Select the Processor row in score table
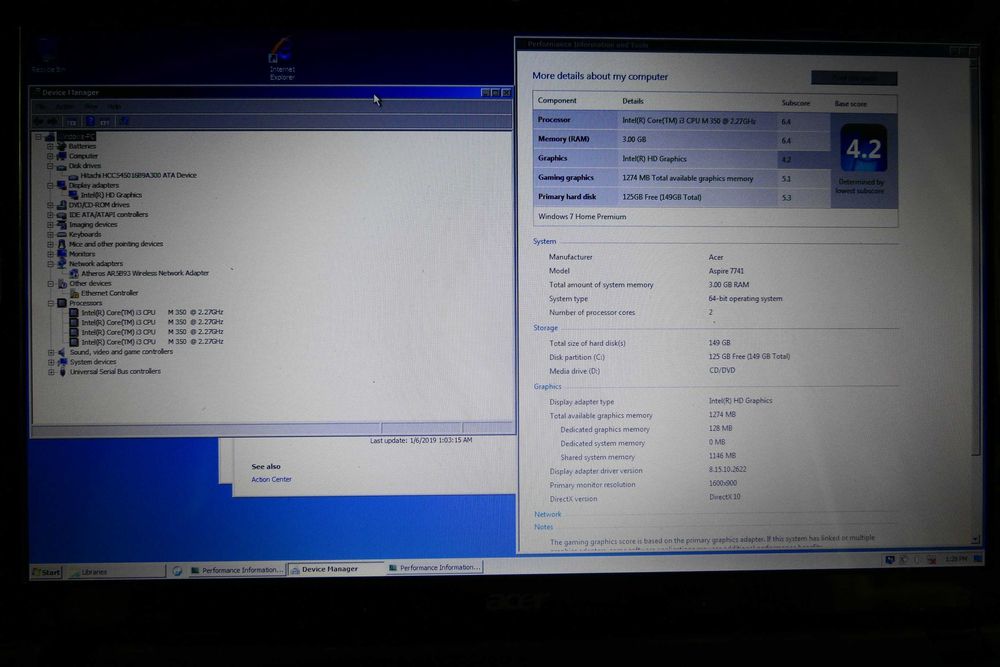Viewport: 1000px width, 667px height. point(681,121)
